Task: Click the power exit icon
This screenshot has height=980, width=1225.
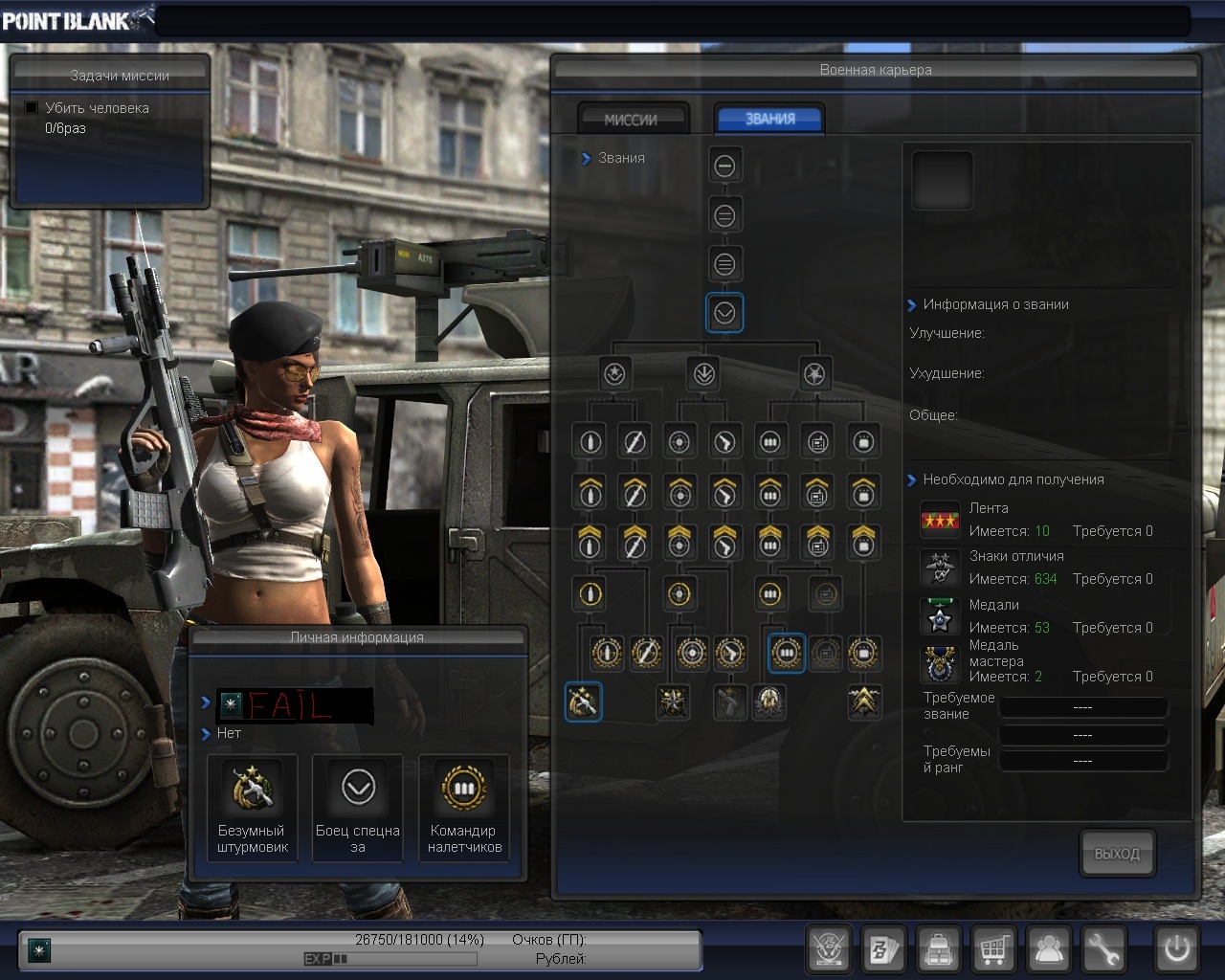Action: tap(1177, 949)
